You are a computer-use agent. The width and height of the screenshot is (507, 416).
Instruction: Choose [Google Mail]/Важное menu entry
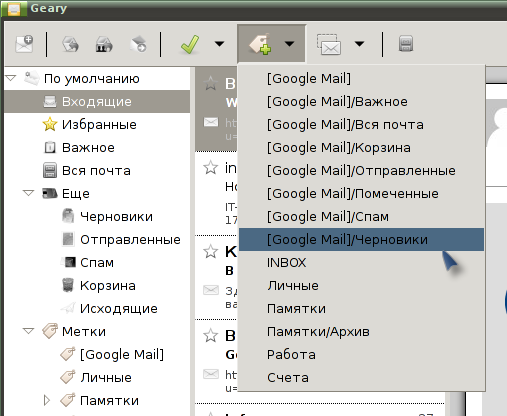tap(361, 101)
